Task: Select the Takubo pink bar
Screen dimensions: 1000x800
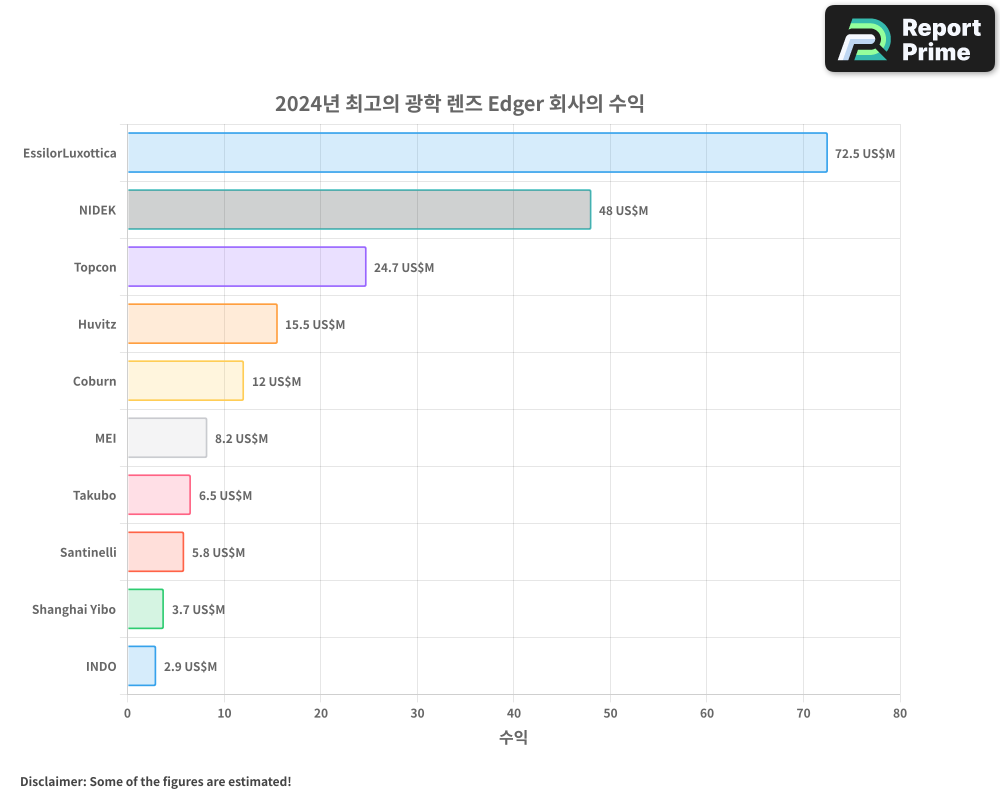Action: pyautogui.click(x=157, y=495)
